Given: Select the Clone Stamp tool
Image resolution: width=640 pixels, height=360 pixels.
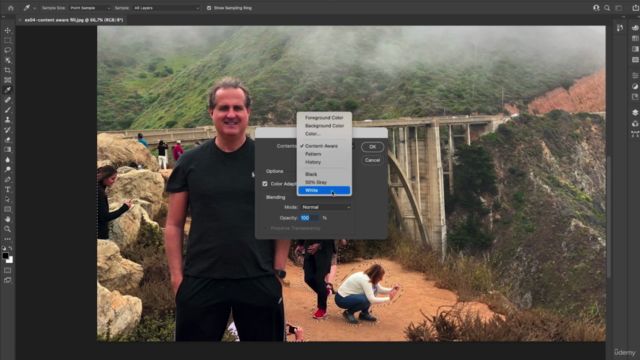Looking at the screenshot, I should click(7, 120).
